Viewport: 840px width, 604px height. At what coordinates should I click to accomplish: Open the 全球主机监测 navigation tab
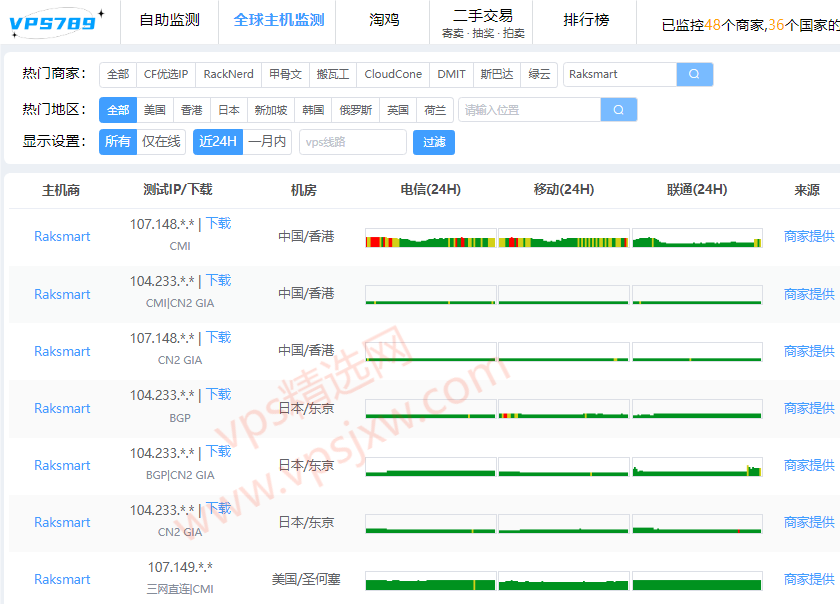[x=279, y=20]
